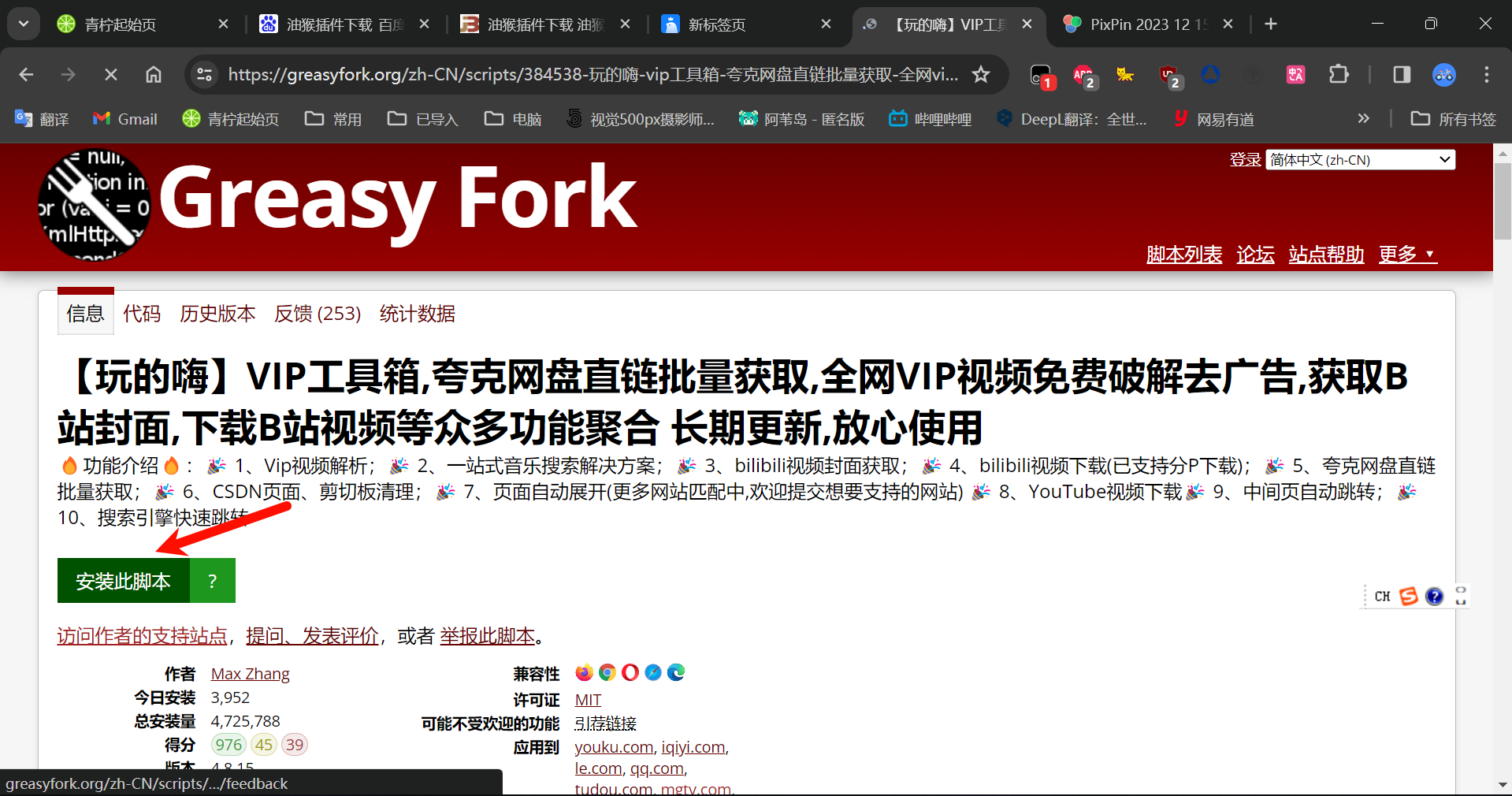Screen dimensions: 1512x796
Task: Click the 举报此脚本 link
Action: tap(488, 636)
